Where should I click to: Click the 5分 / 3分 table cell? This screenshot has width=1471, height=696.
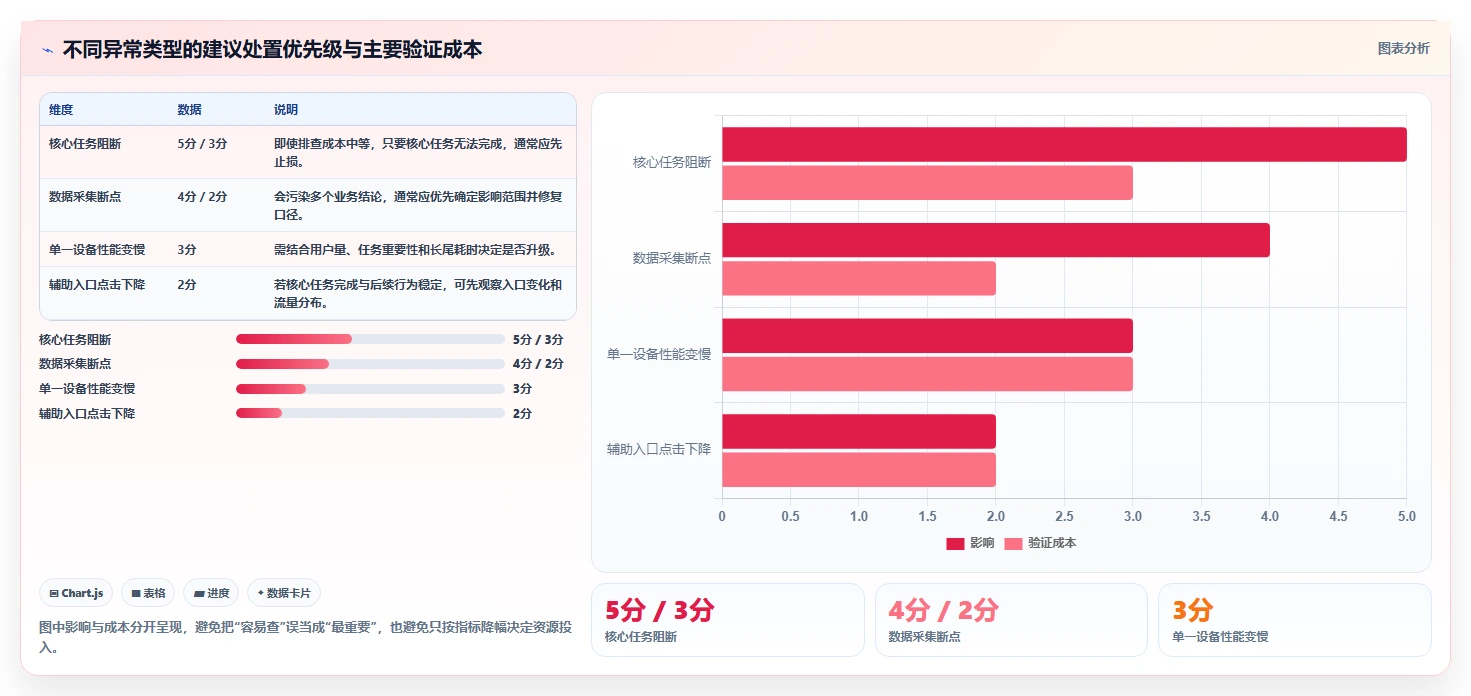pos(202,144)
